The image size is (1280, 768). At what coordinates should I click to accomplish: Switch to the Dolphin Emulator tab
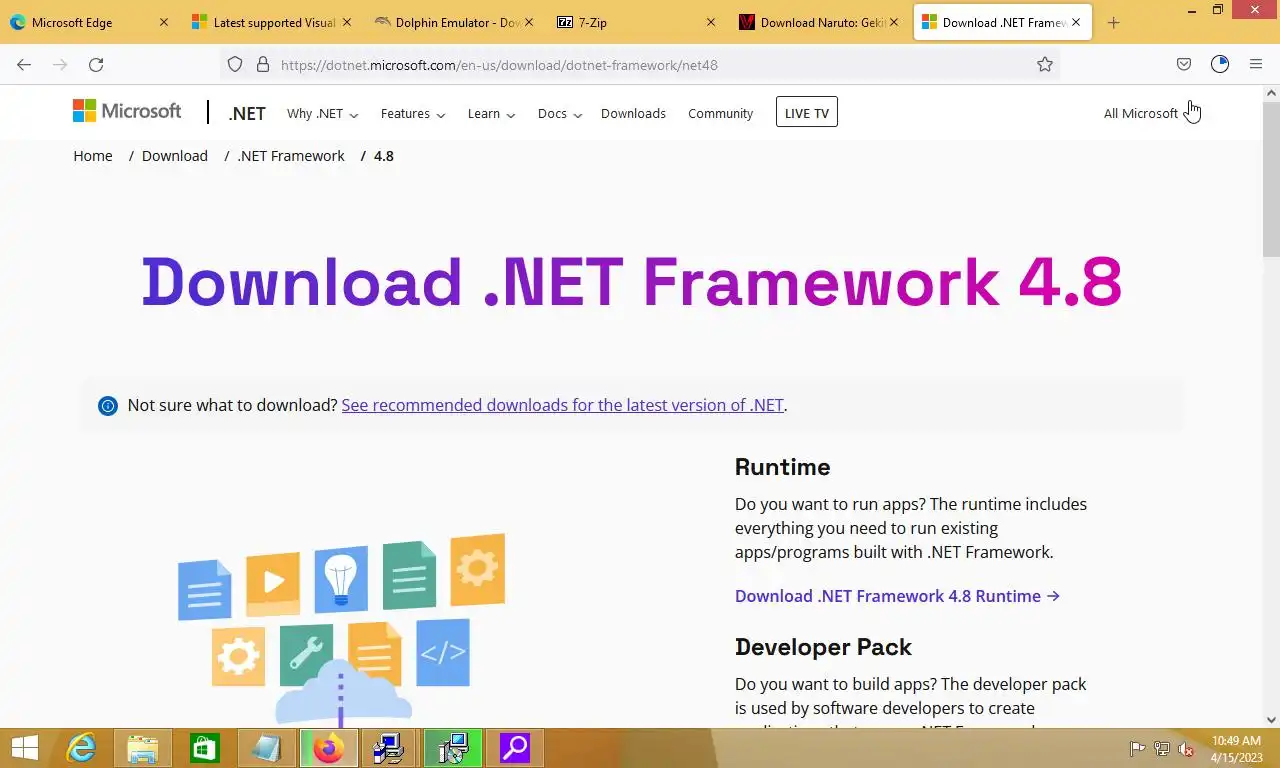tap(456, 22)
